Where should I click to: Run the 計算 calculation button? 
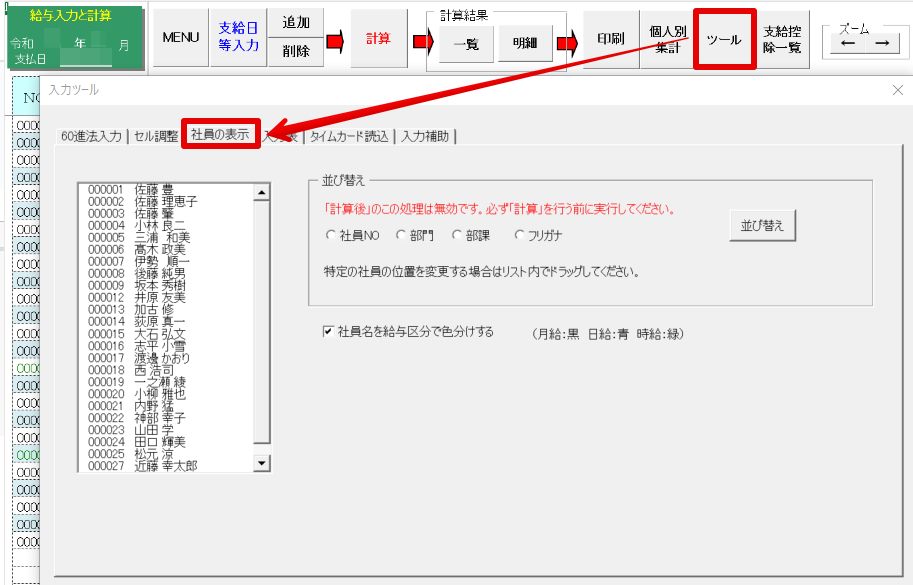(378, 39)
